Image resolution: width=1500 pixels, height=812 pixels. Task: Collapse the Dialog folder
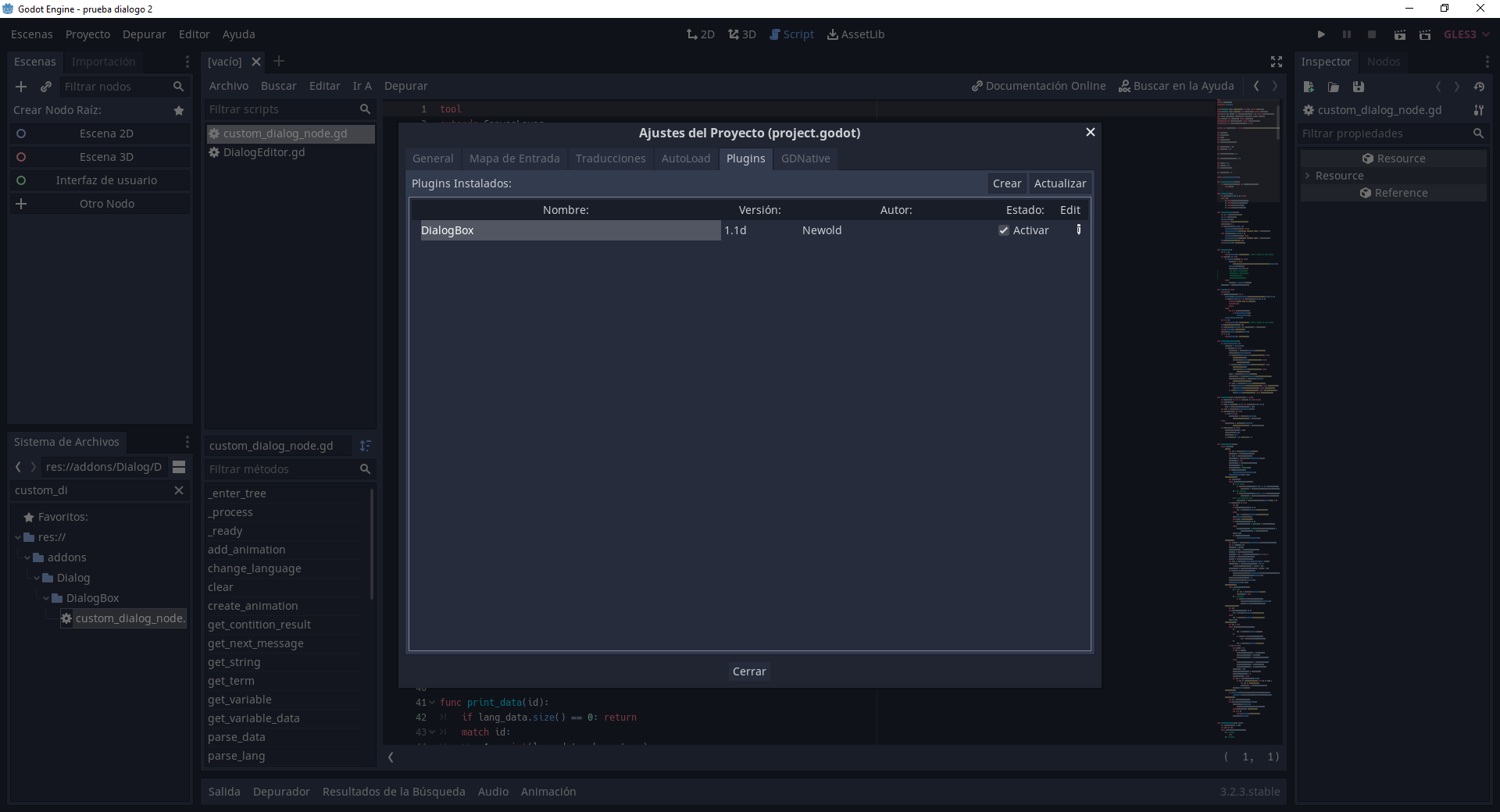(37, 578)
